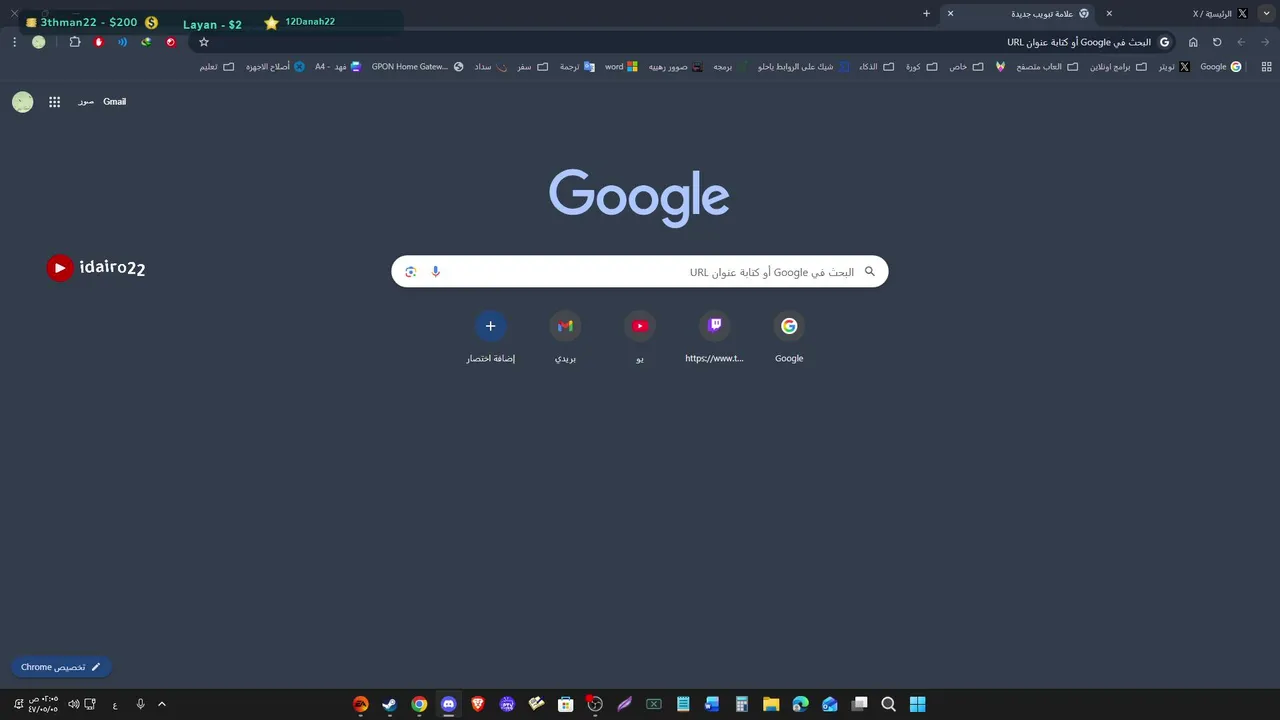1280x720 pixels.
Task: Open the ترجمة bookmark
Action: 576,67
